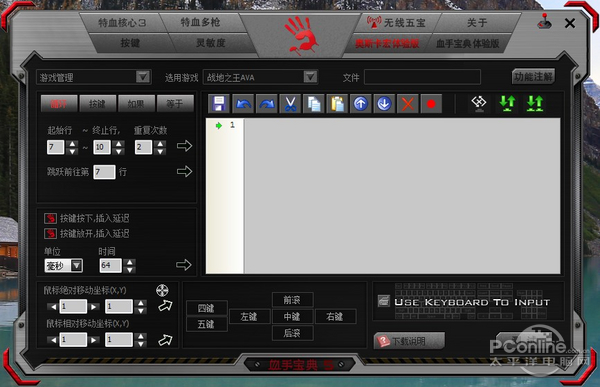Click the undo arrow icon
Screen dimensions: 600x387
[243, 104]
